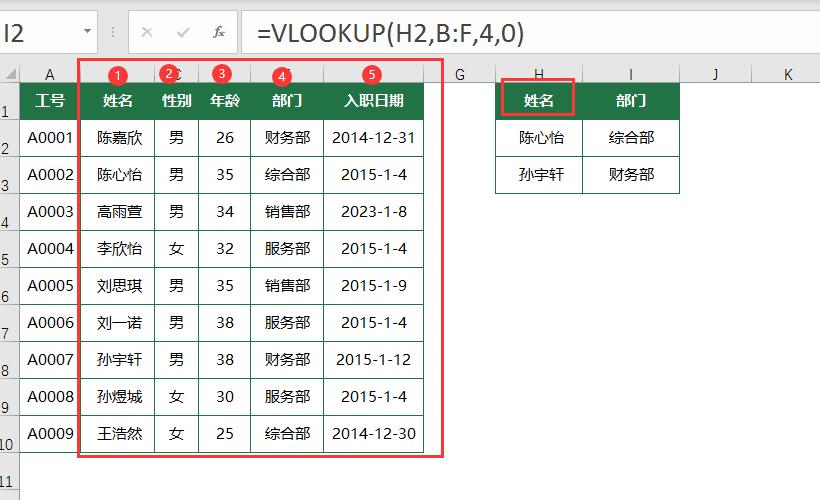Viewport: 820px width, 500px height.
Task: Select row 2 header
Action: 9,138
